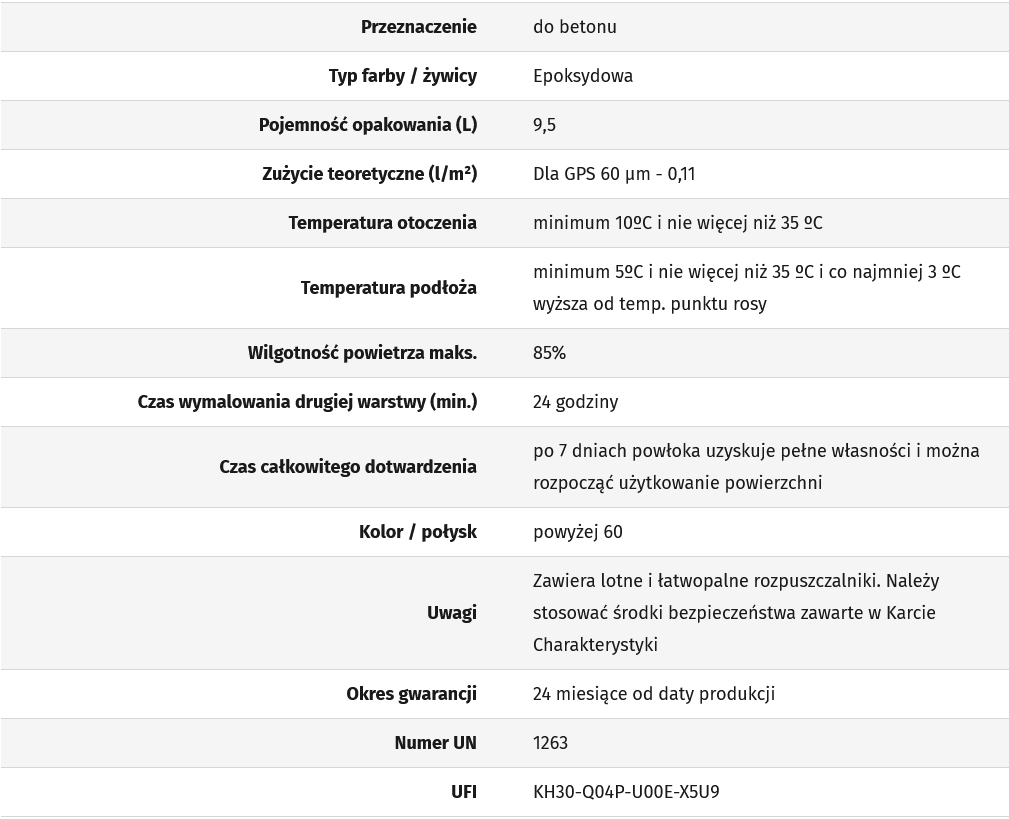The width and height of the screenshot is (1009, 819).
Task: Select the '9,5' capacity value
Action: coord(544,125)
